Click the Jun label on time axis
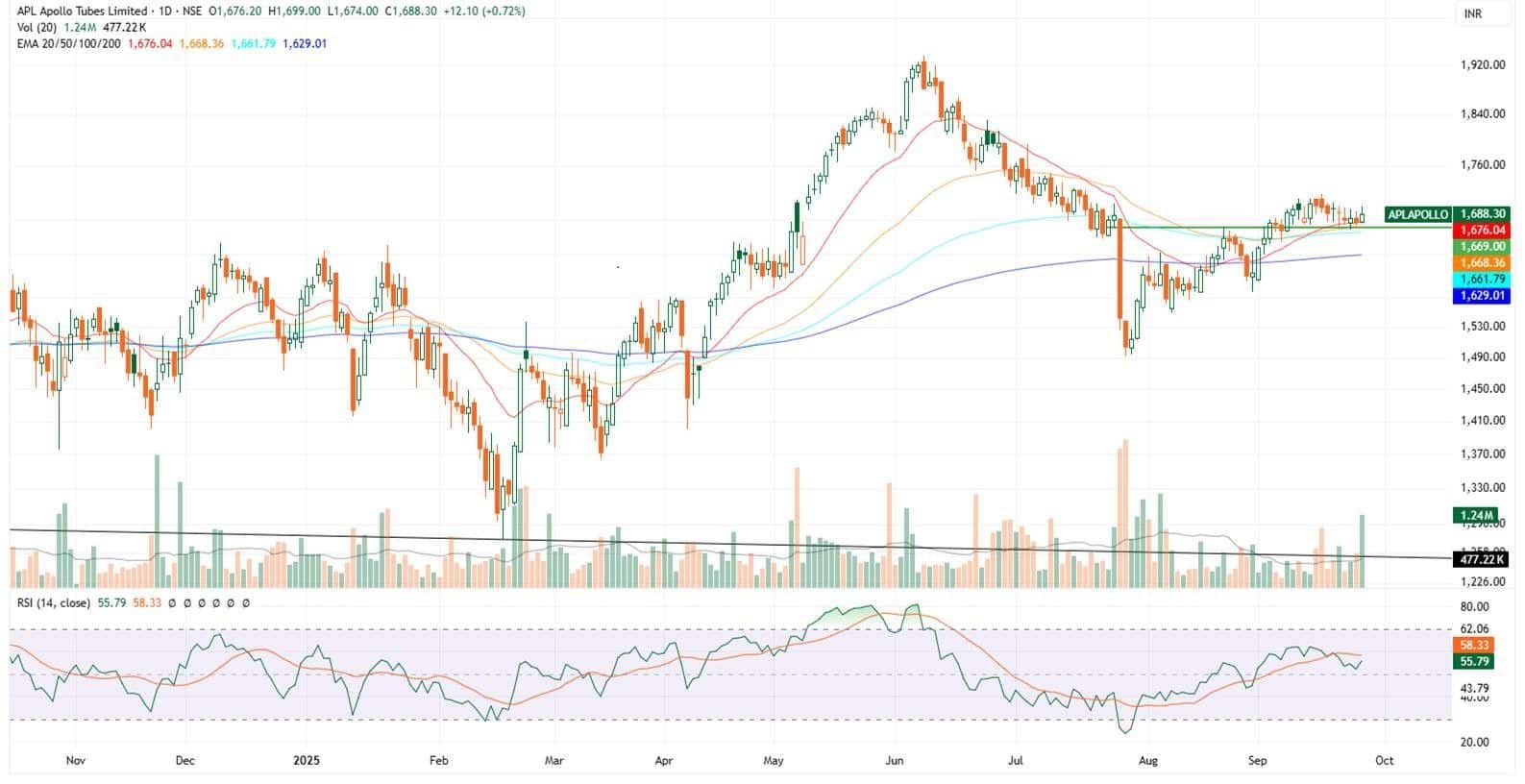The height and width of the screenshot is (784, 1525). 895,761
